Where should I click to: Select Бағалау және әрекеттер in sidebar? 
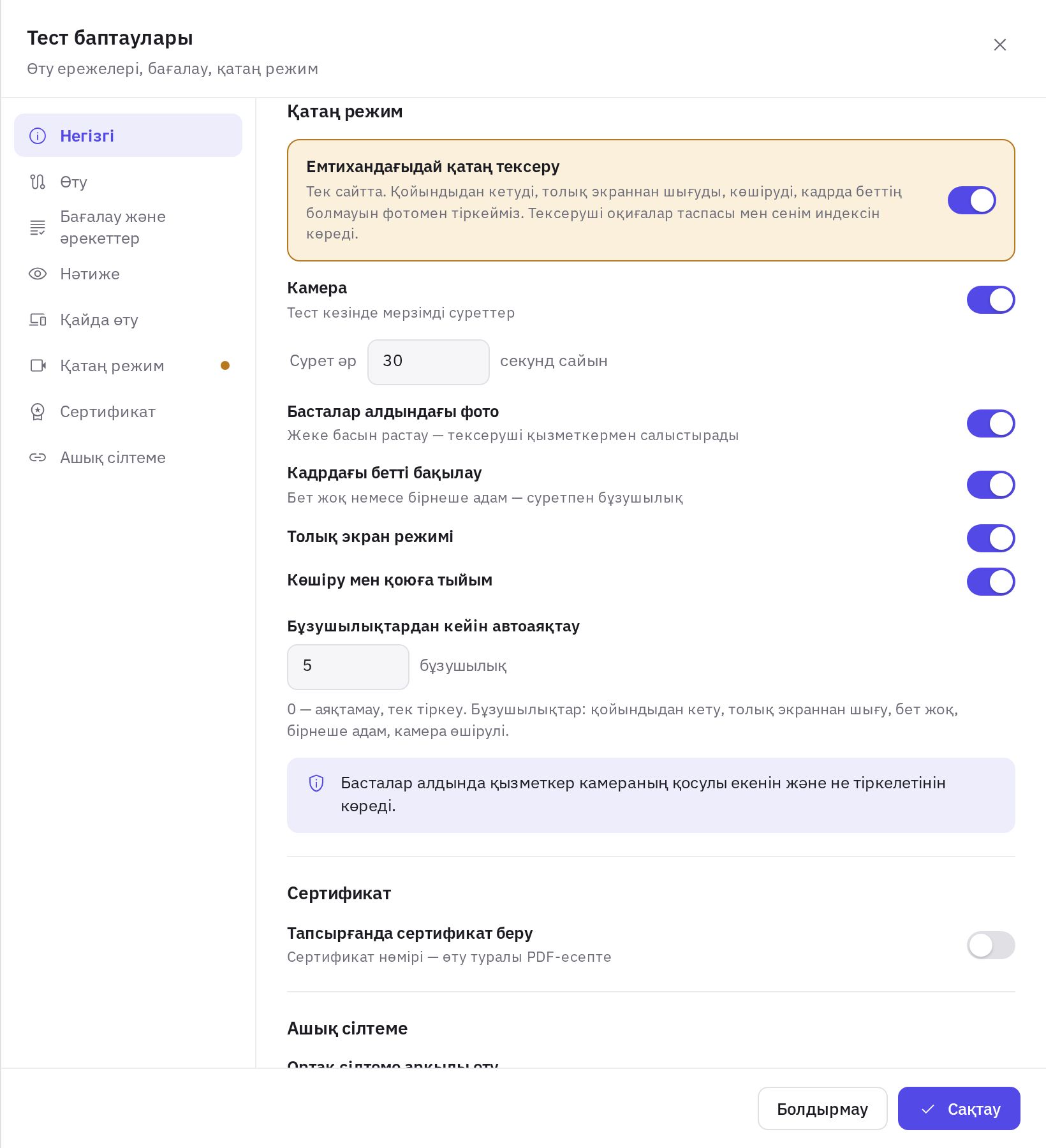(128, 228)
